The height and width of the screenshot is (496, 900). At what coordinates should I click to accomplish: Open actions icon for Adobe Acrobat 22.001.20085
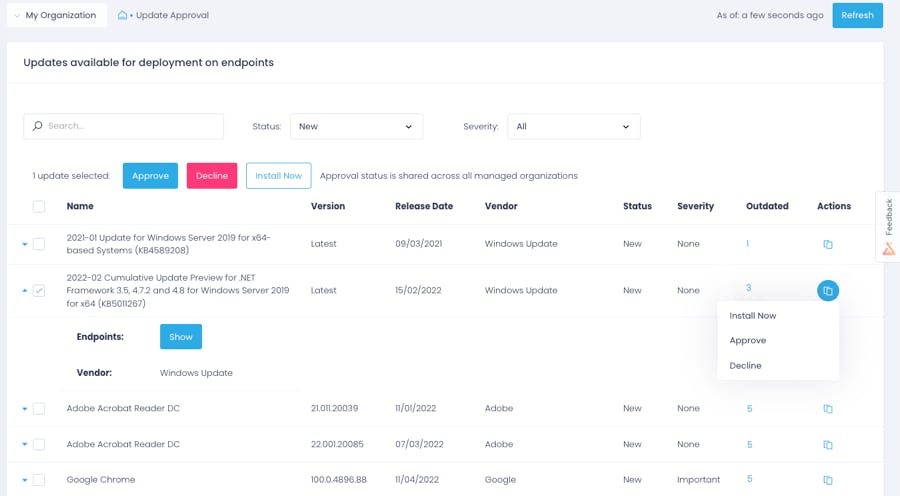click(x=827, y=445)
